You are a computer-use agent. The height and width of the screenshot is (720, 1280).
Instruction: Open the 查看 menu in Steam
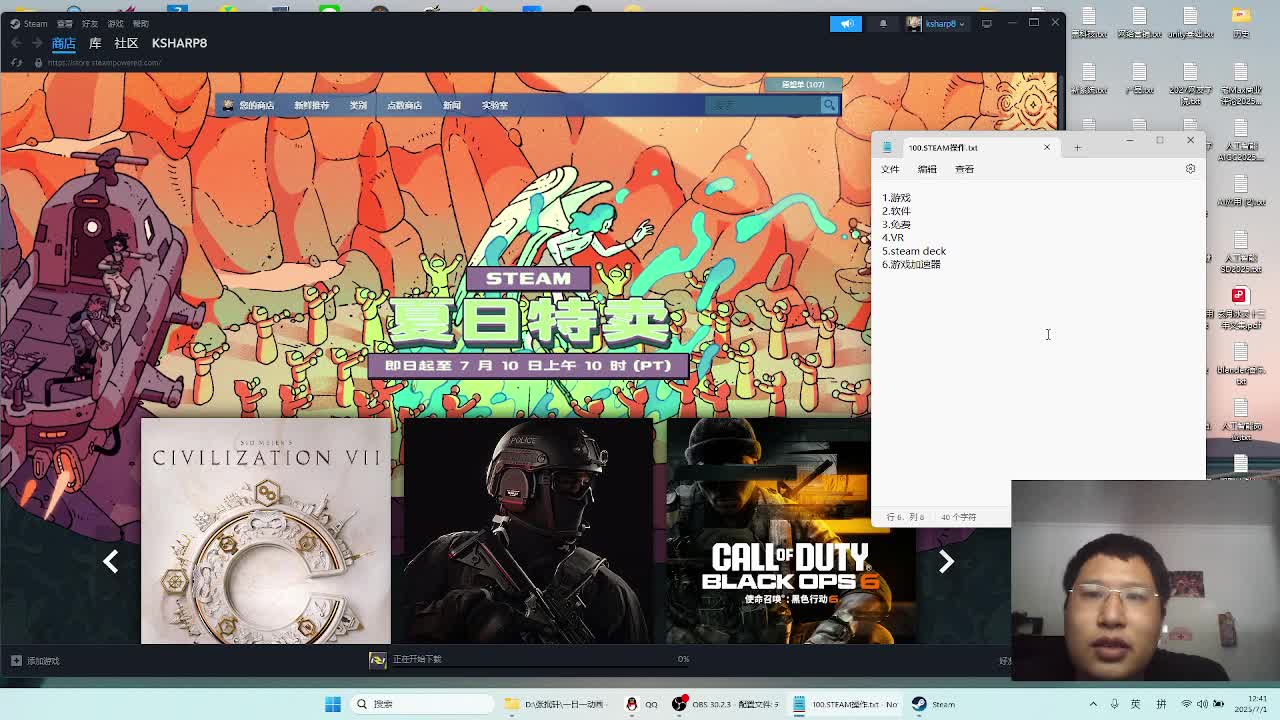coord(65,23)
